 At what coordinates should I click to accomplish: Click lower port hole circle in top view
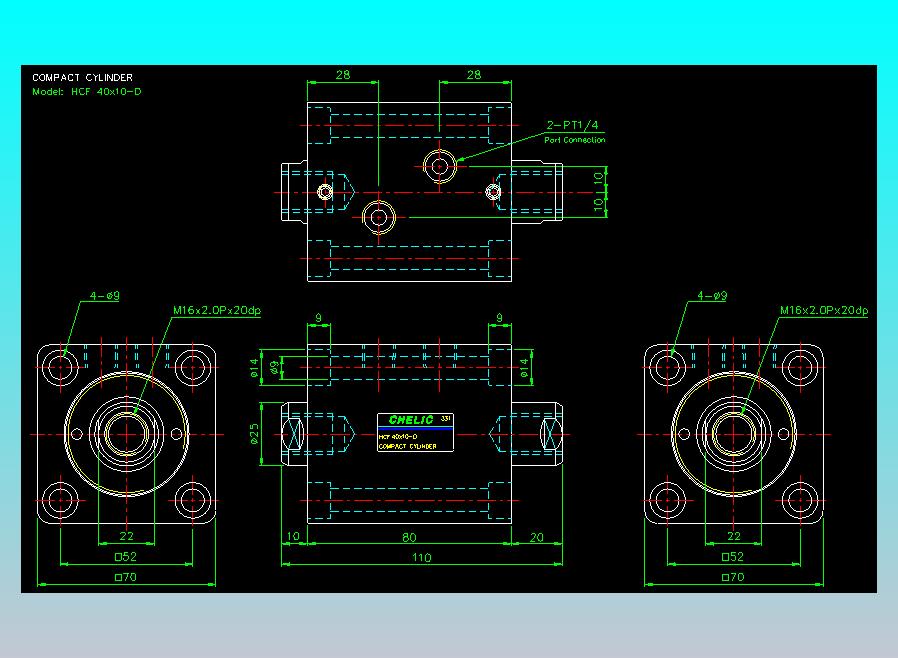point(379,218)
